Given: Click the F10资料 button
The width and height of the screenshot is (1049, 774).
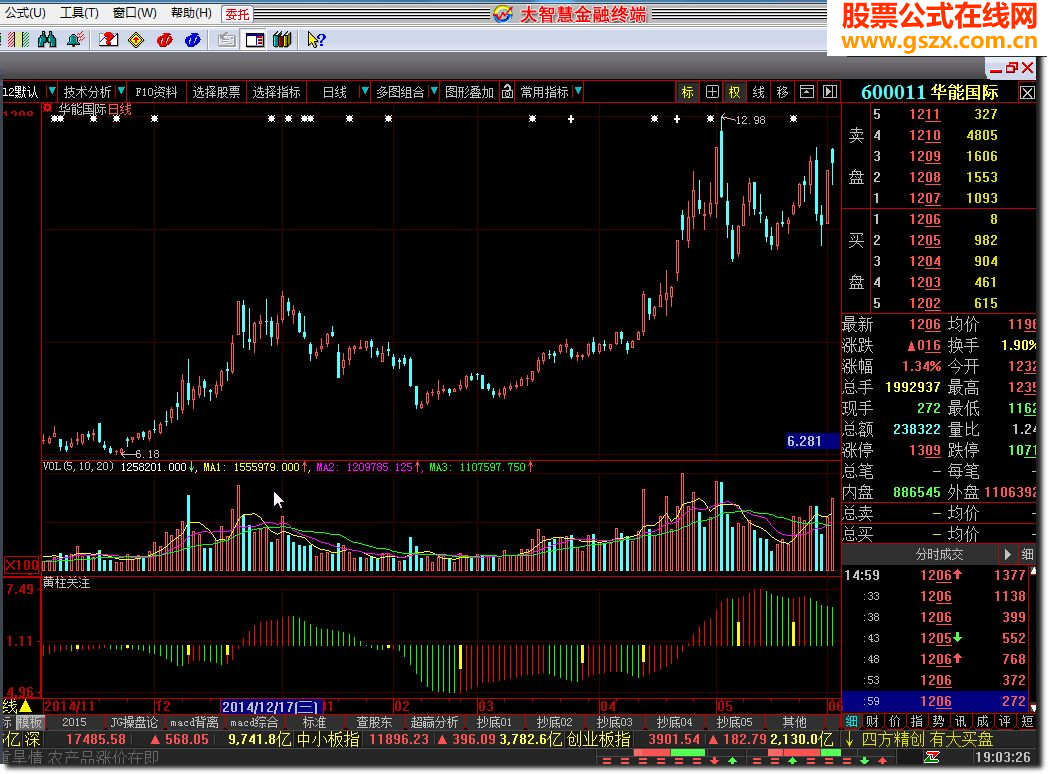Looking at the screenshot, I should click(157, 92).
